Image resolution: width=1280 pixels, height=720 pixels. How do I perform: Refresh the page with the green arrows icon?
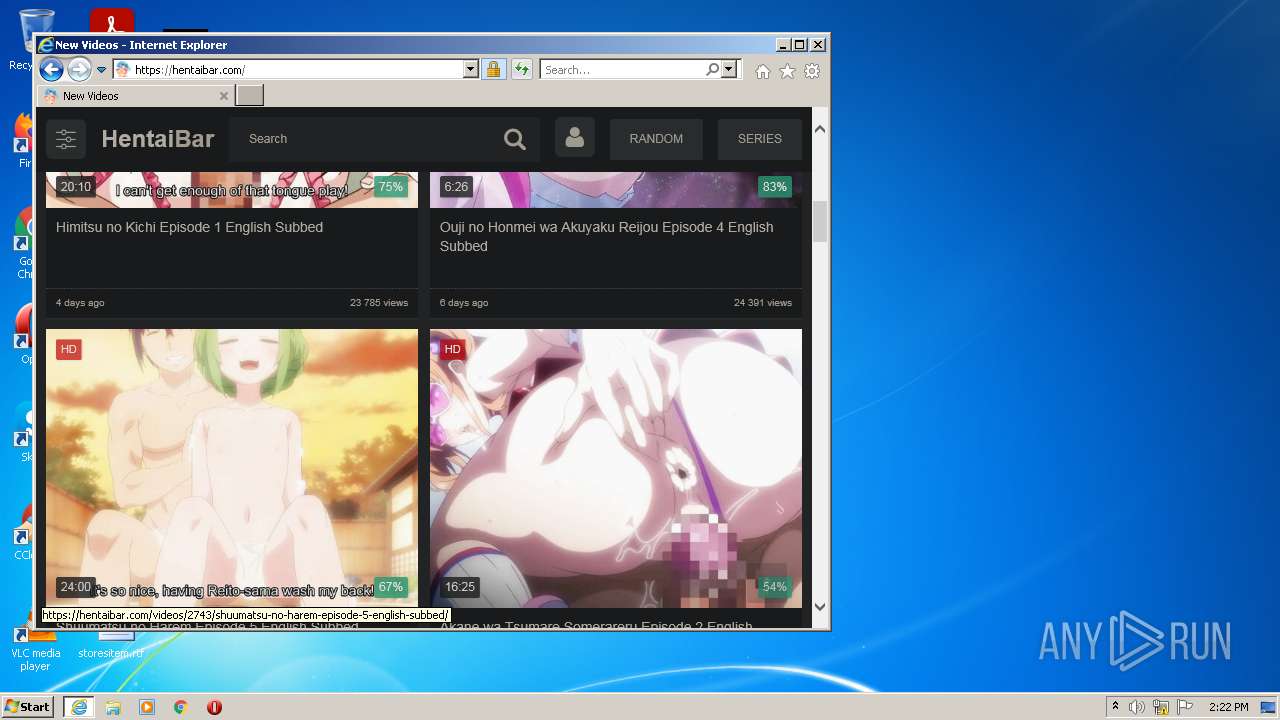tap(522, 70)
